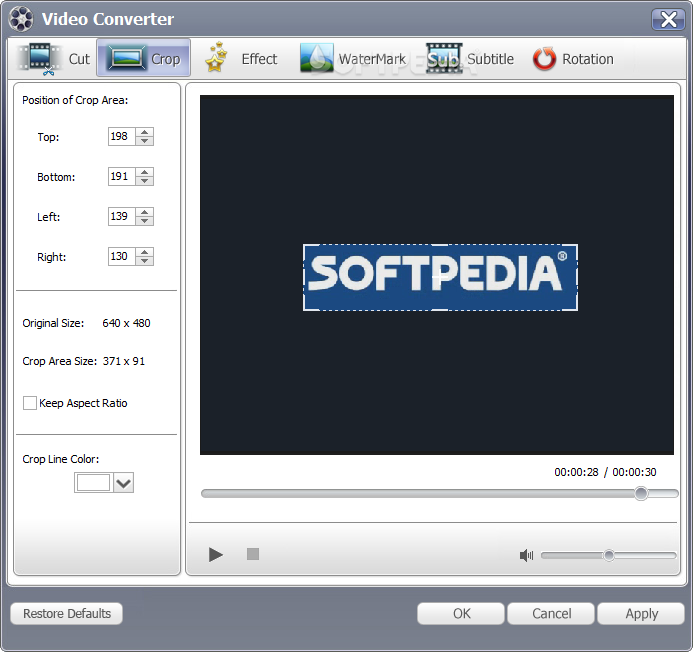
Task: Increase the Left crop value
Action: pyautogui.click(x=145, y=212)
